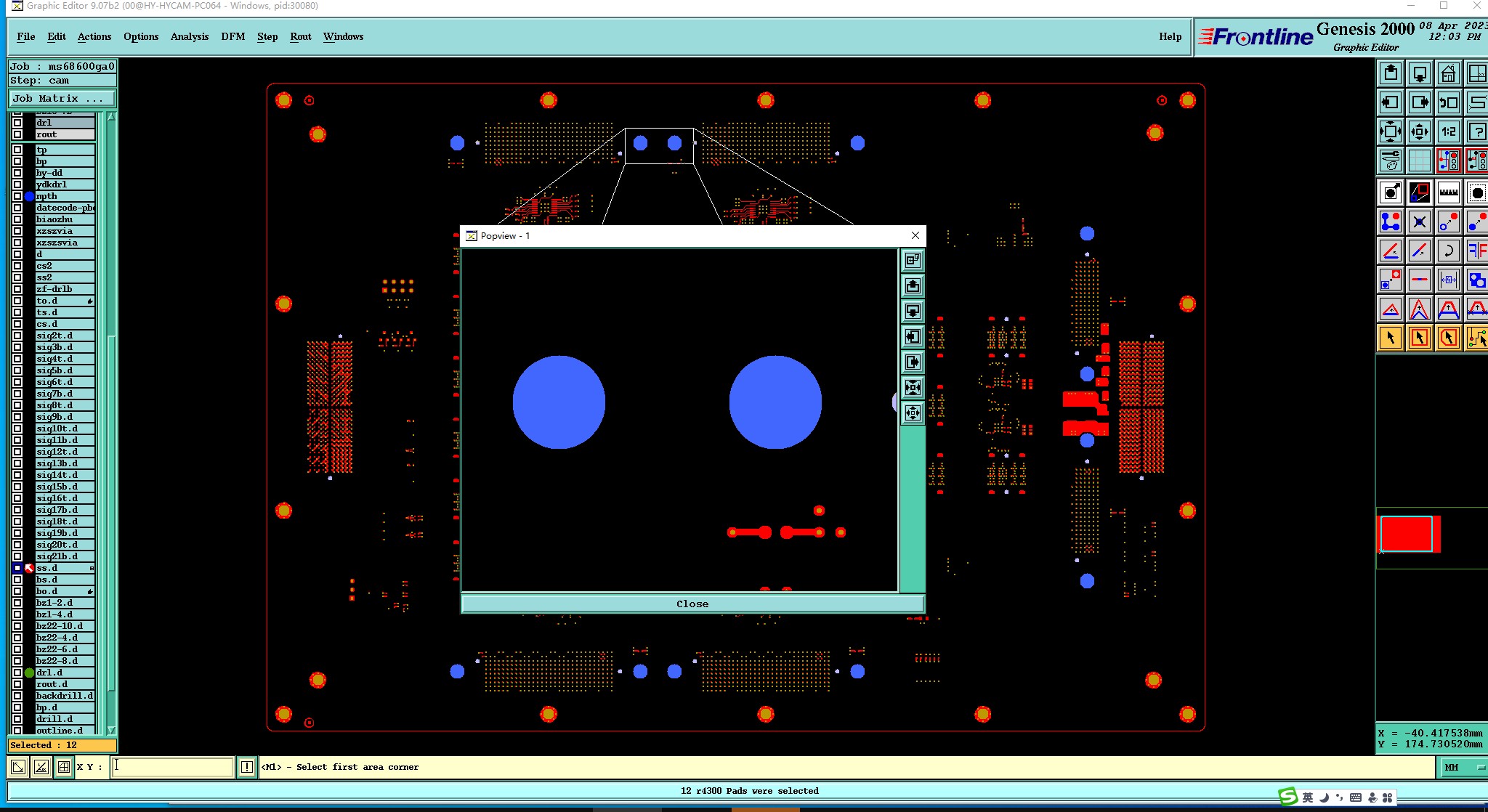This screenshot has width=1488, height=812.
Task: Click the mirror flip tool icon
Action: (x=1476, y=251)
